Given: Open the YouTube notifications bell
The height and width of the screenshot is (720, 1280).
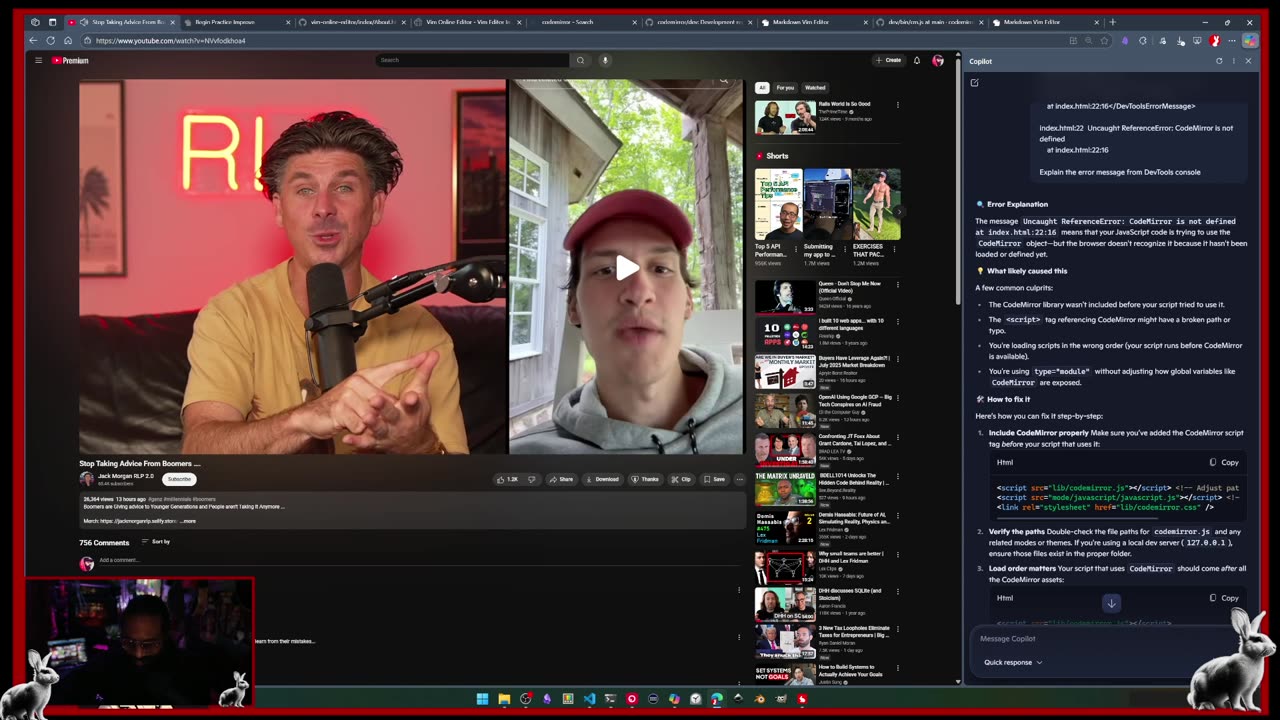Looking at the screenshot, I should click(x=916, y=60).
